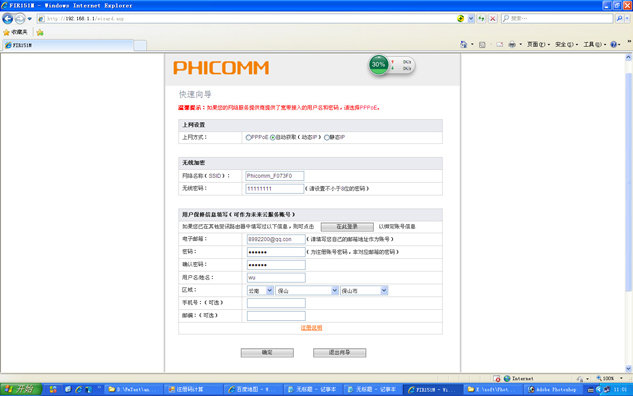Click the 邮编 postal code field
Viewport: 633px width, 396px height.
tap(276, 316)
